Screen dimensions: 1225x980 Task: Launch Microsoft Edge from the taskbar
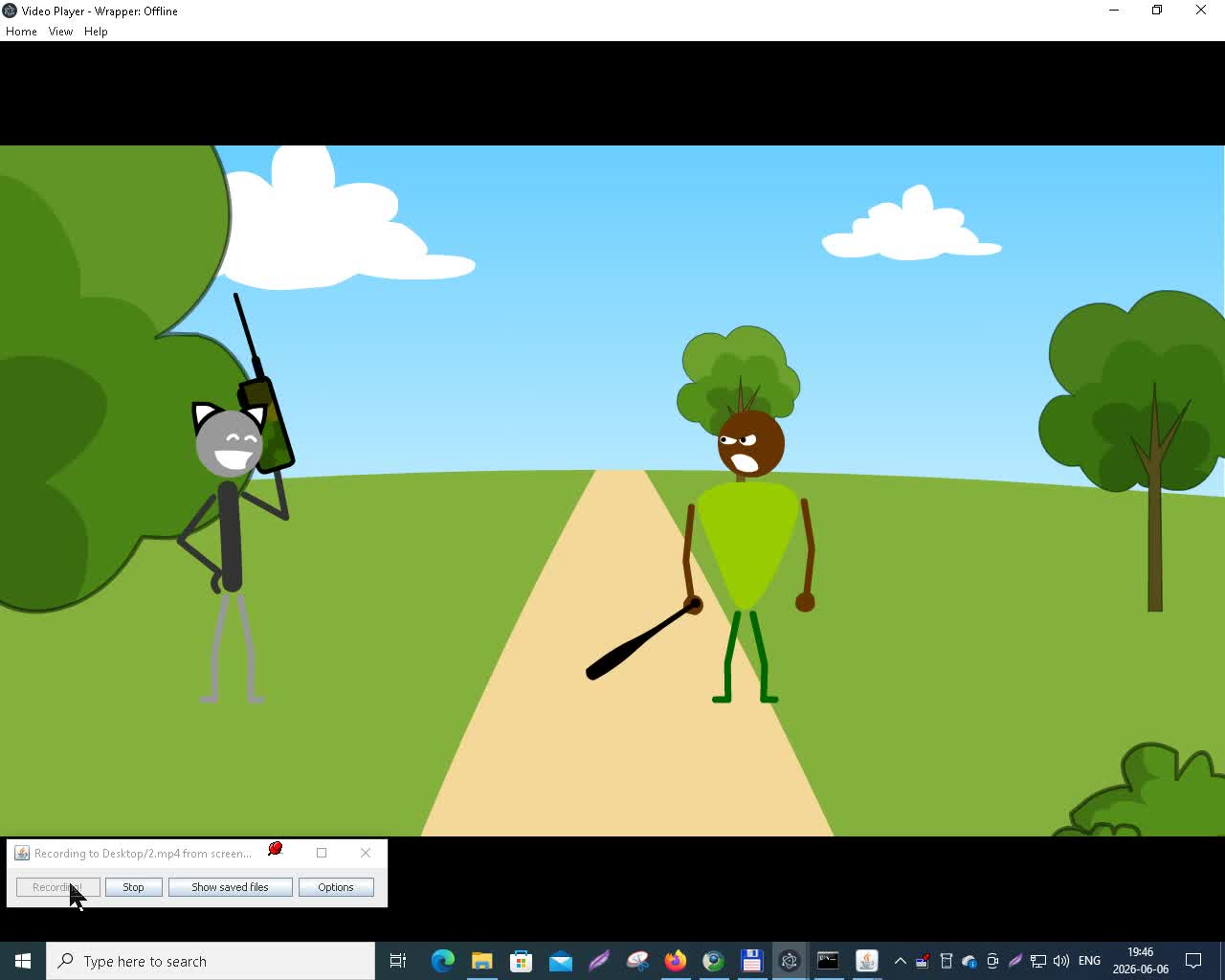coord(442,961)
